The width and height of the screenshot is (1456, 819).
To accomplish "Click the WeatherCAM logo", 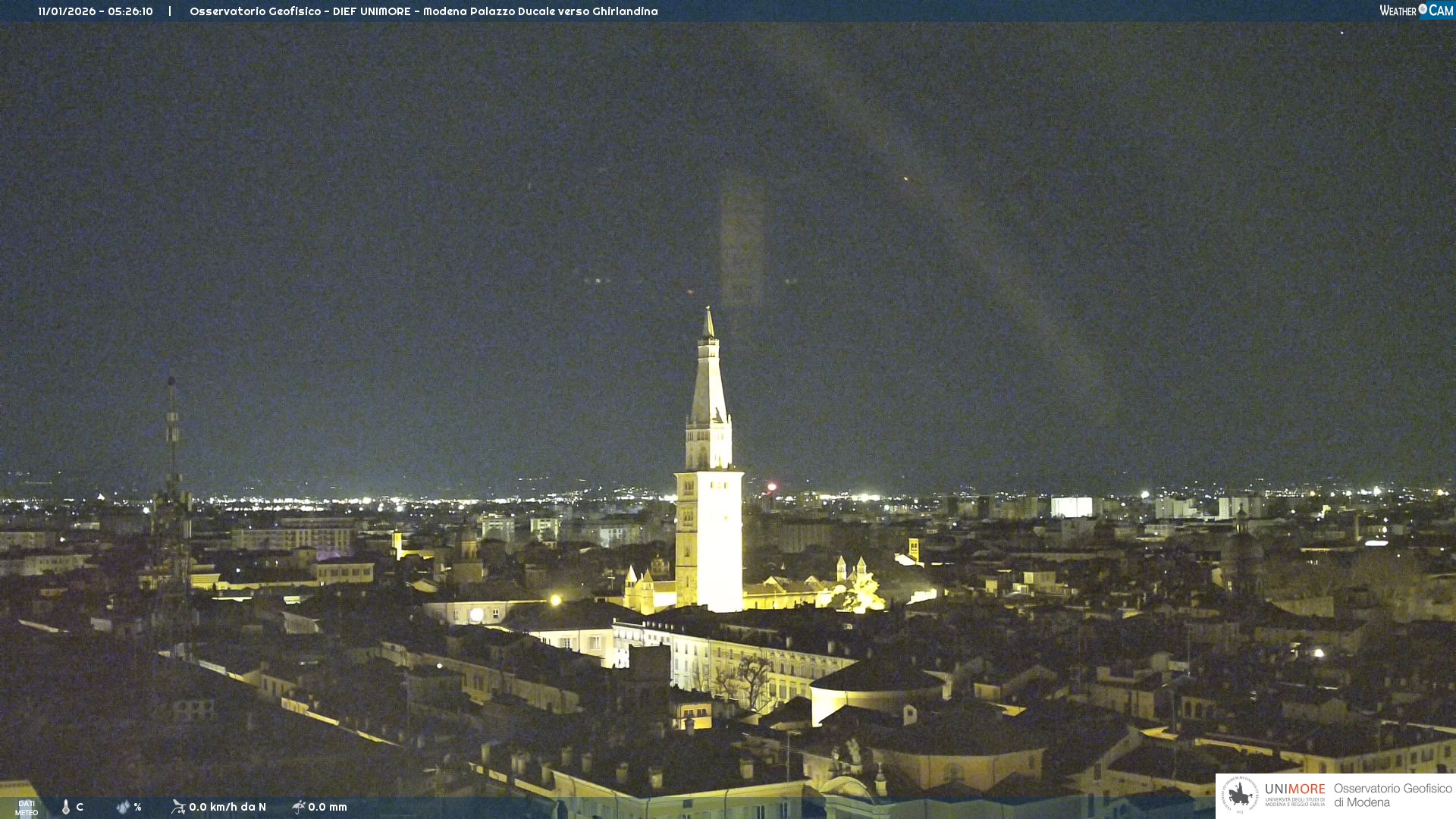I will click(x=1415, y=11).
